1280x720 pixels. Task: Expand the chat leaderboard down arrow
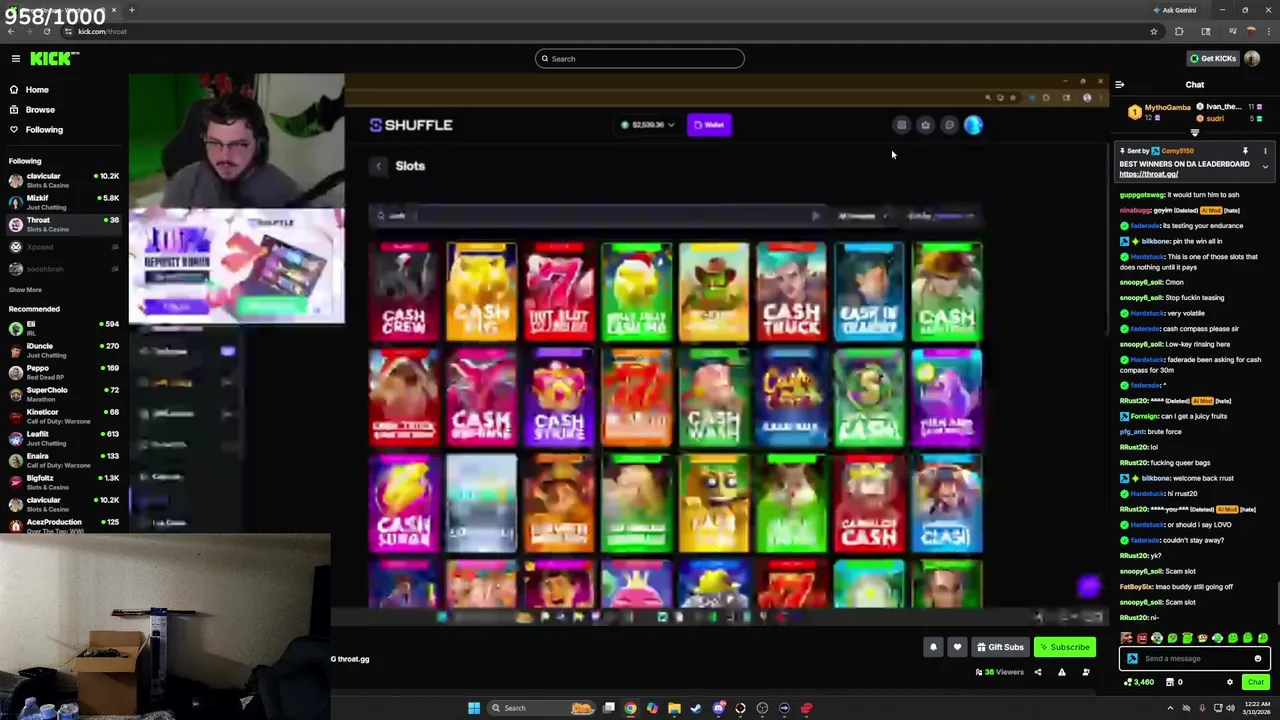pyautogui.click(x=1194, y=132)
